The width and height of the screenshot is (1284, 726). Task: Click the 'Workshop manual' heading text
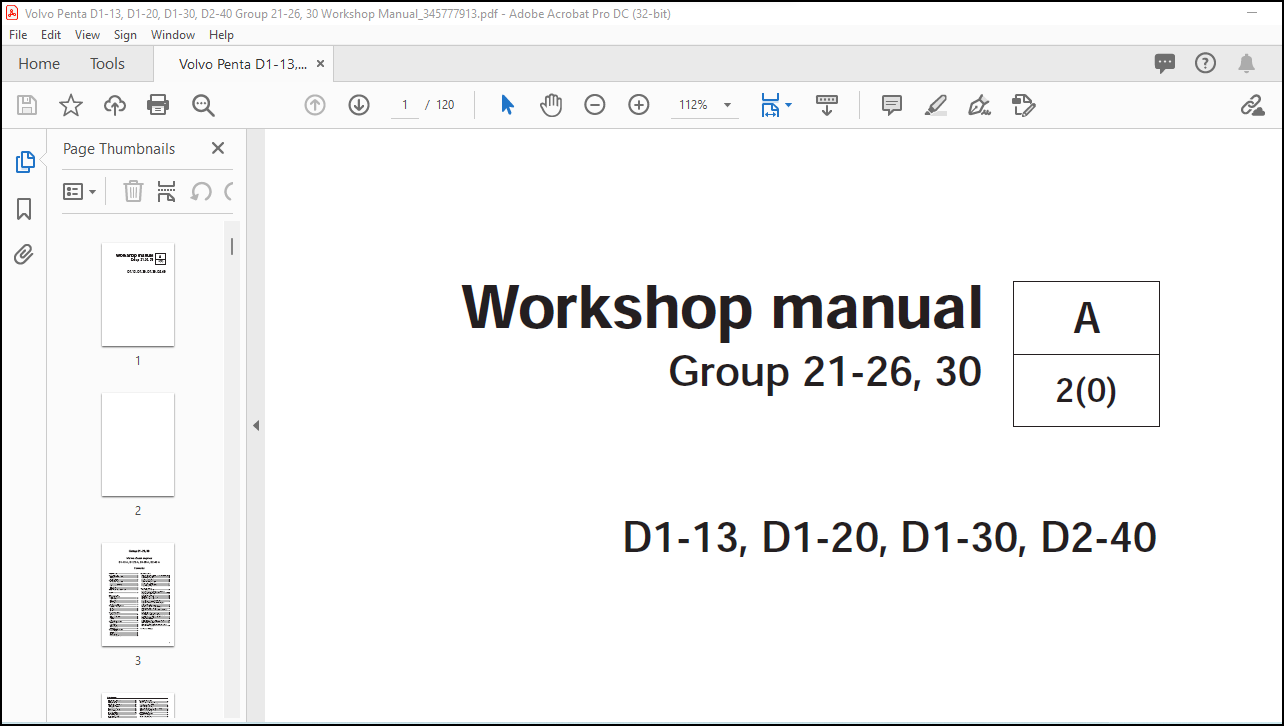[x=722, y=307]
